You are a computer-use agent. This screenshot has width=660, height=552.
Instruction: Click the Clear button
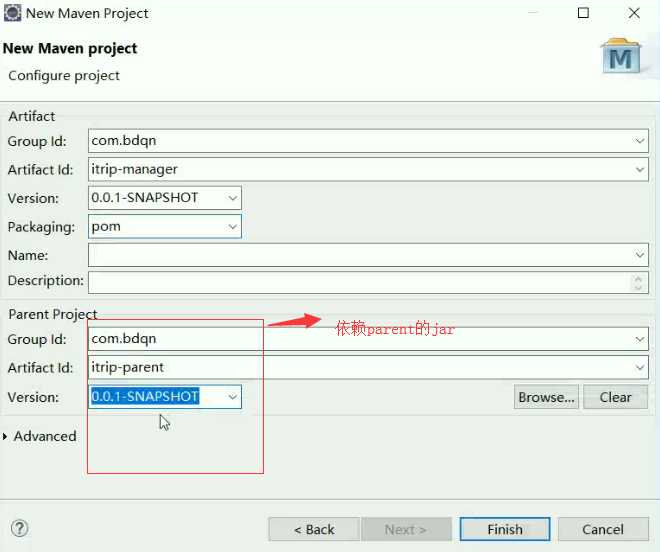pyautogui.click(x=615, y=397)
